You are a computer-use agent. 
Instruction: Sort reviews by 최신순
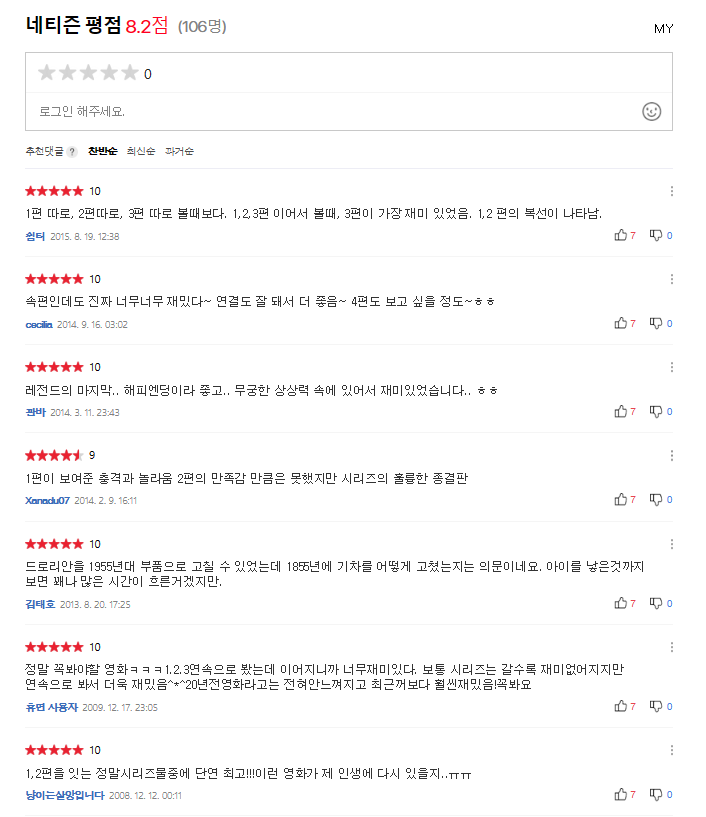140,152
